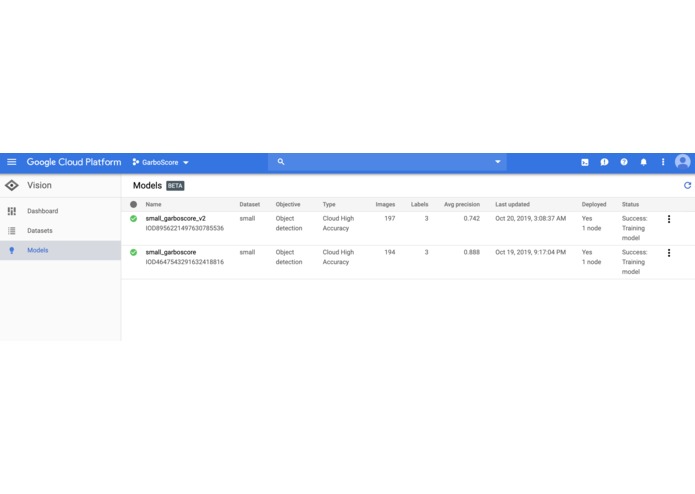Click Labels column header
Viewport: 695px width, 494px height.
(419, 204)
